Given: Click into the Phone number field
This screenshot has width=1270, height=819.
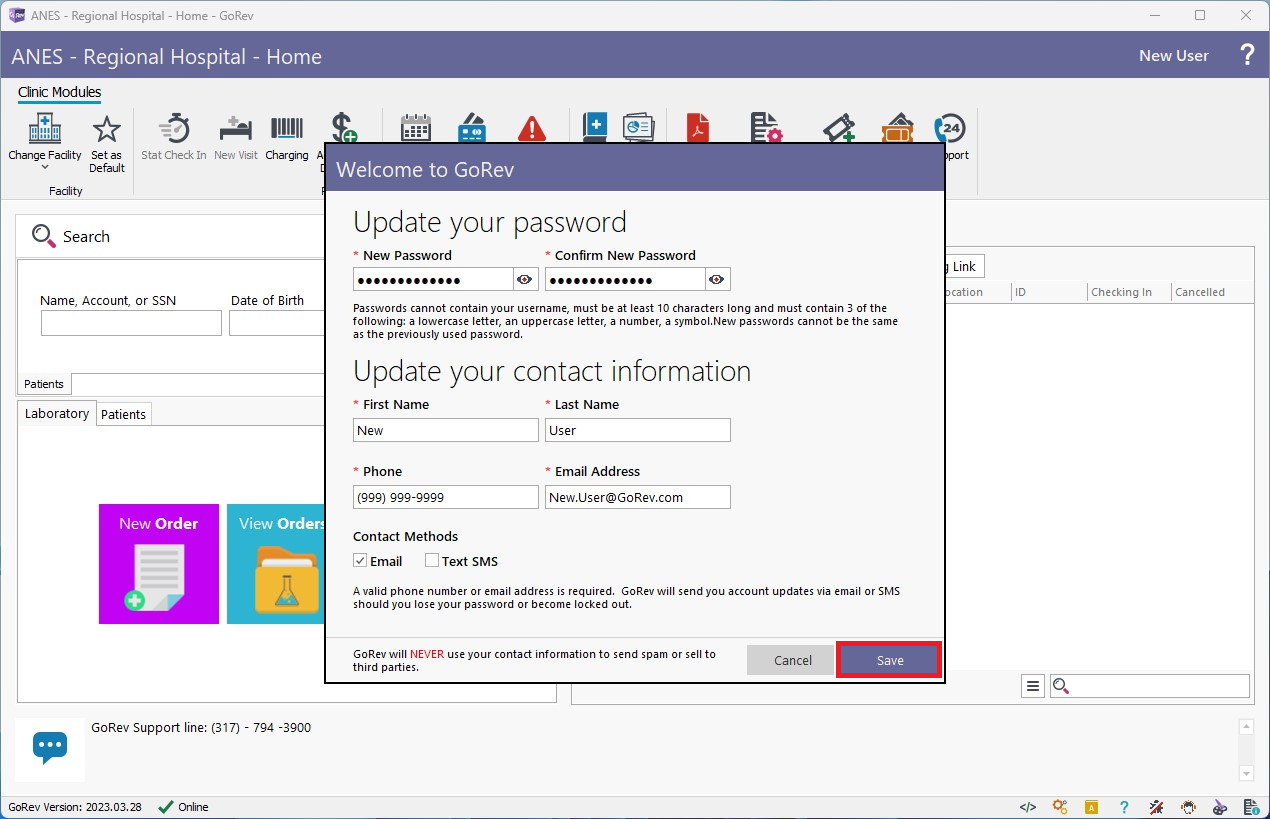Looking at the screenshot, I should (x=446, y=497).
